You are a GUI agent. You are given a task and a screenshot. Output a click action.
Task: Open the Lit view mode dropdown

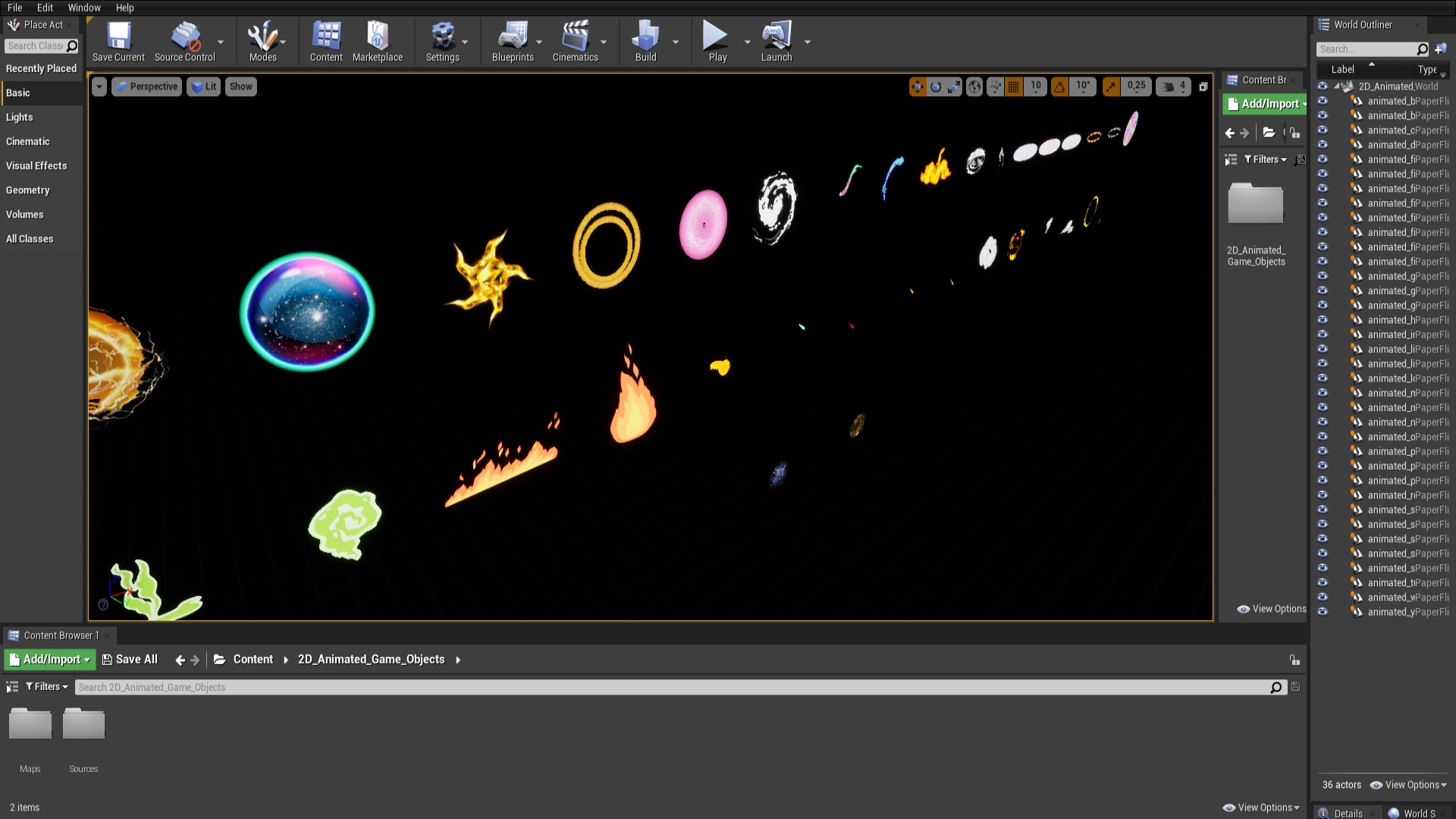[x=203, y=86]
